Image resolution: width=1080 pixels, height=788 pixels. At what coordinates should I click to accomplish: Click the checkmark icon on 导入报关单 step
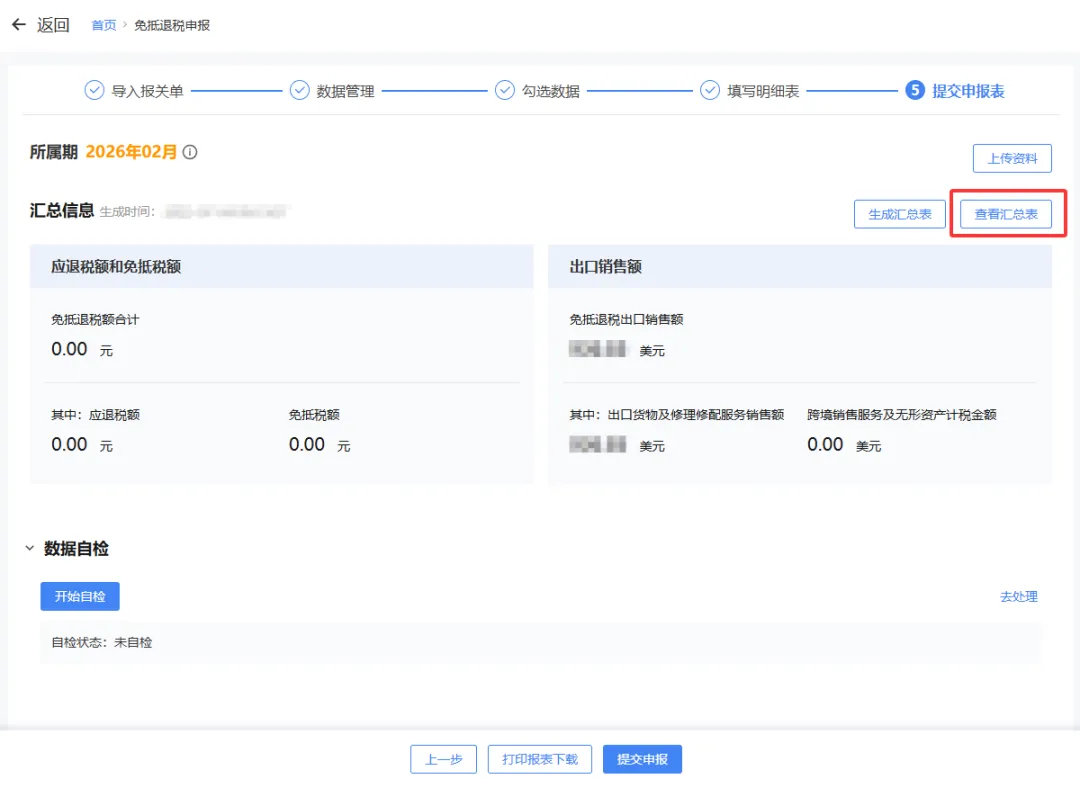92,89
